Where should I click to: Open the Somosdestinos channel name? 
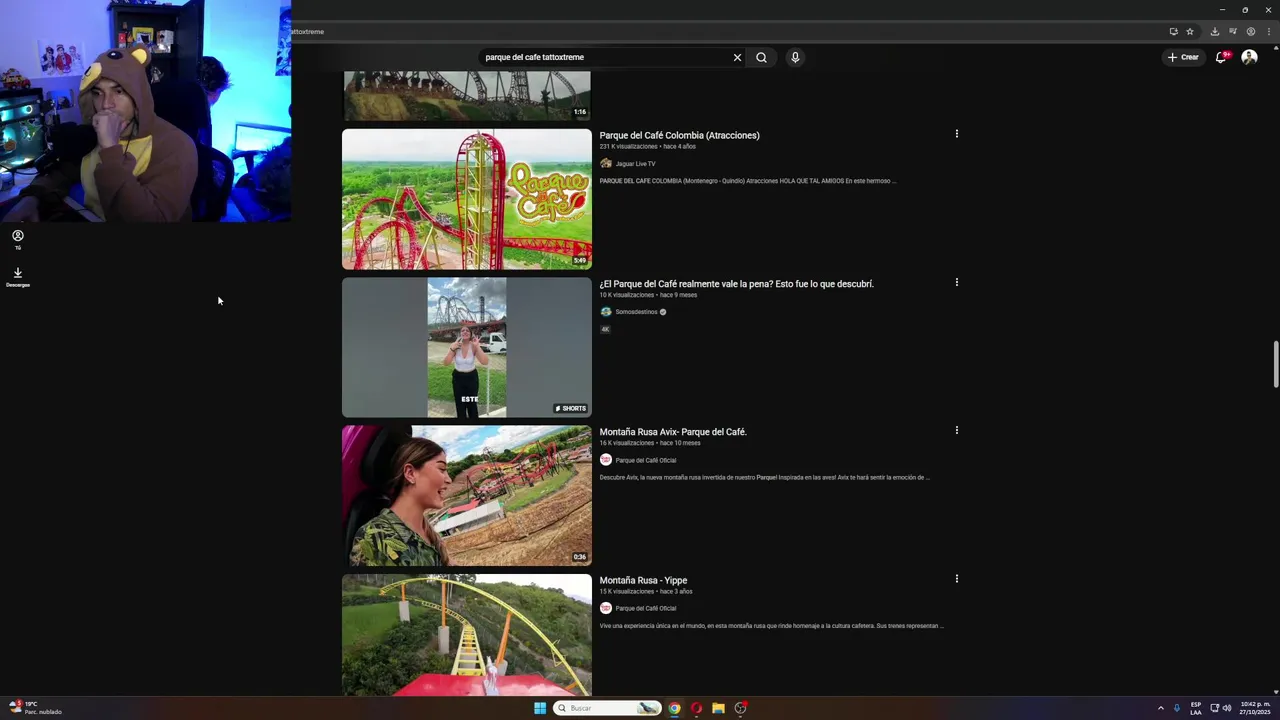pyautogui.click(x=636, y=312)
